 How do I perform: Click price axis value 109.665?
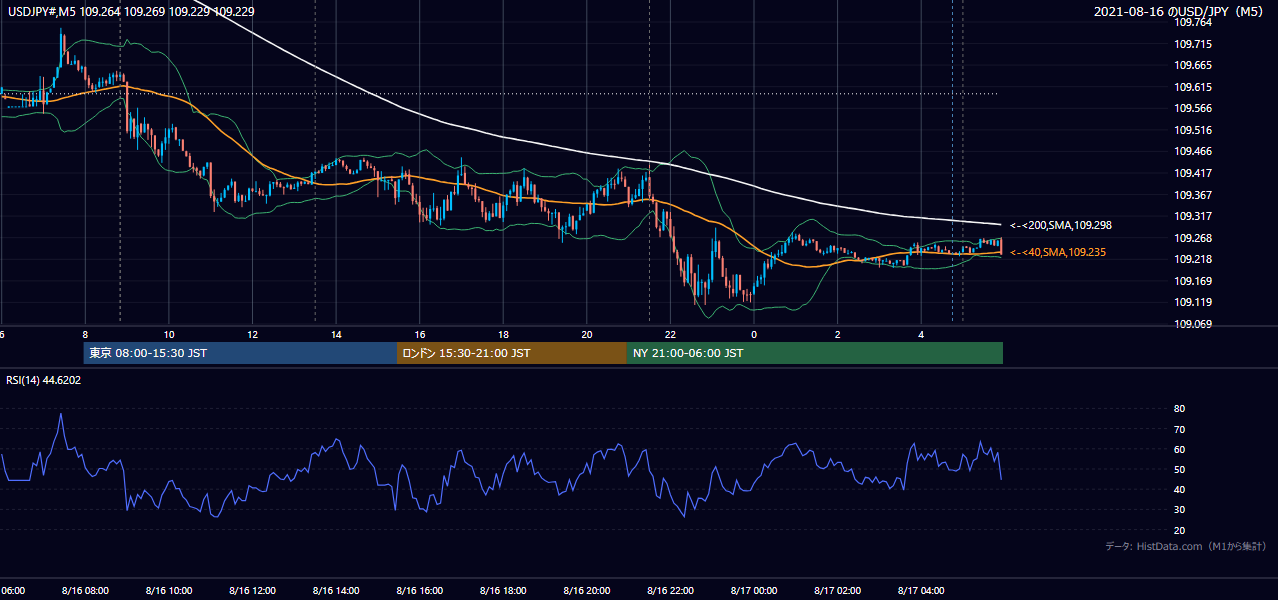[x=1193, y=65]
